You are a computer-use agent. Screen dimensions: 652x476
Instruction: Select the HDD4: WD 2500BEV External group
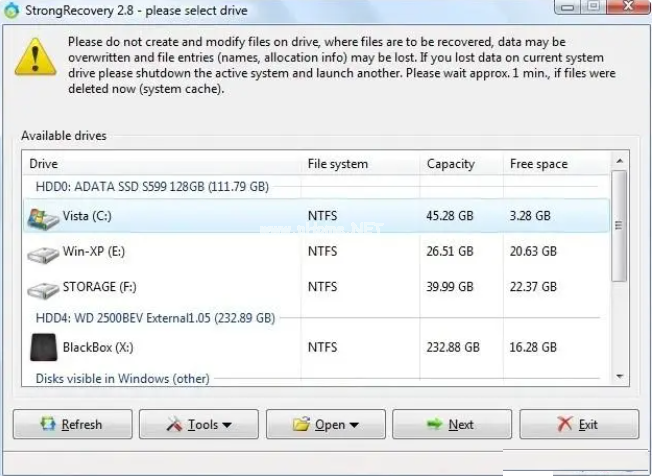155,318
